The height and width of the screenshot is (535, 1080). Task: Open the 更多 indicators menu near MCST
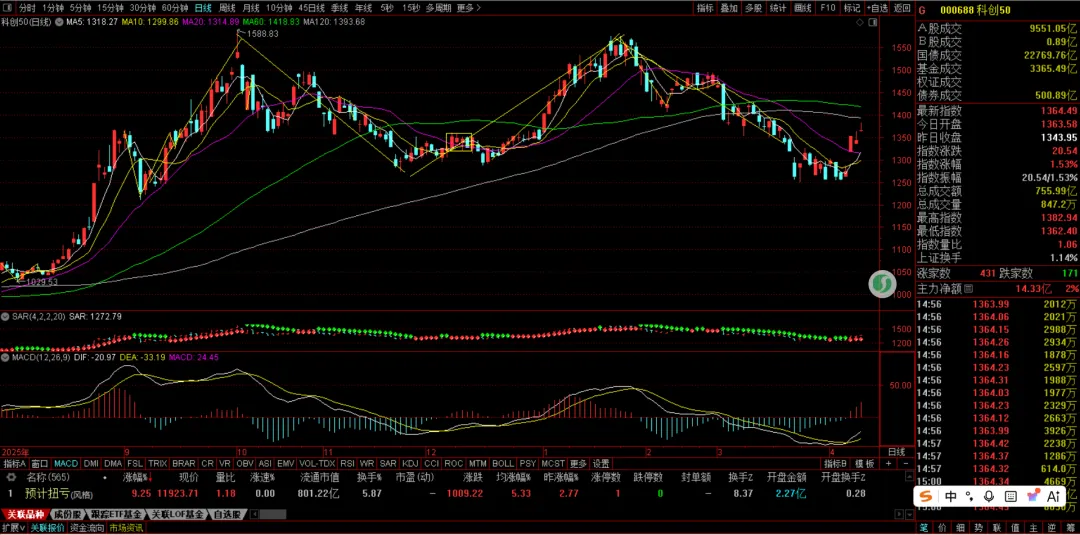click(x=578, y=464)
